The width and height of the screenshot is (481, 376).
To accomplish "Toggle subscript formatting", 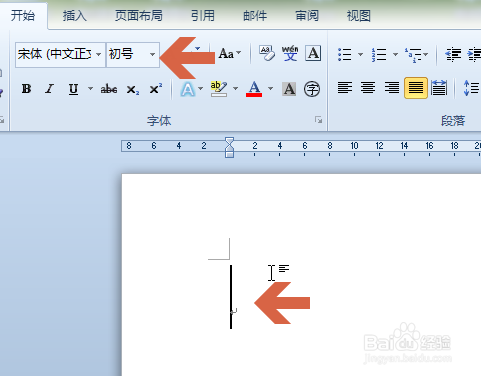I will click(x=133, y=89).
